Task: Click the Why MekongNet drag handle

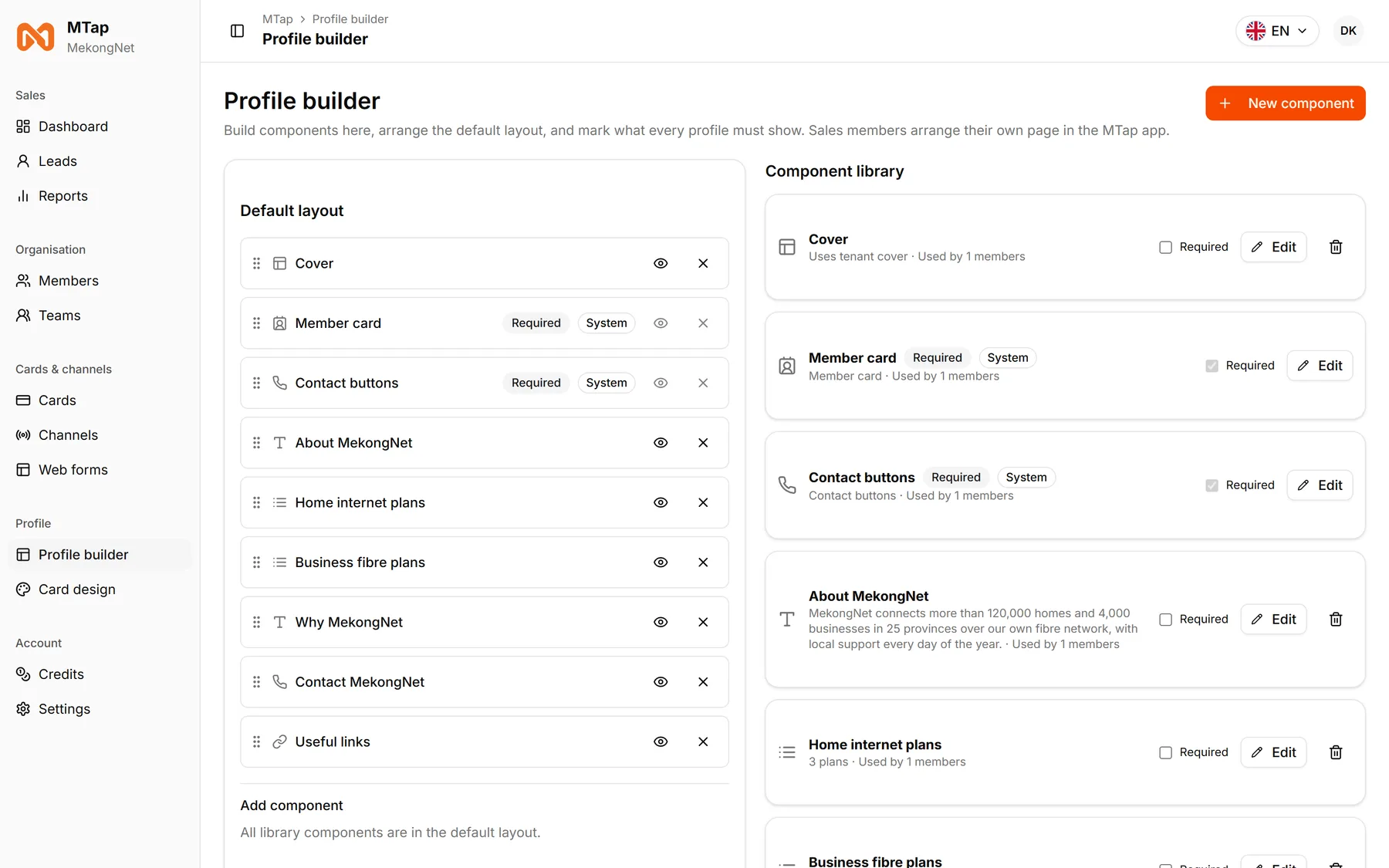Action: (x=256, y=622)
